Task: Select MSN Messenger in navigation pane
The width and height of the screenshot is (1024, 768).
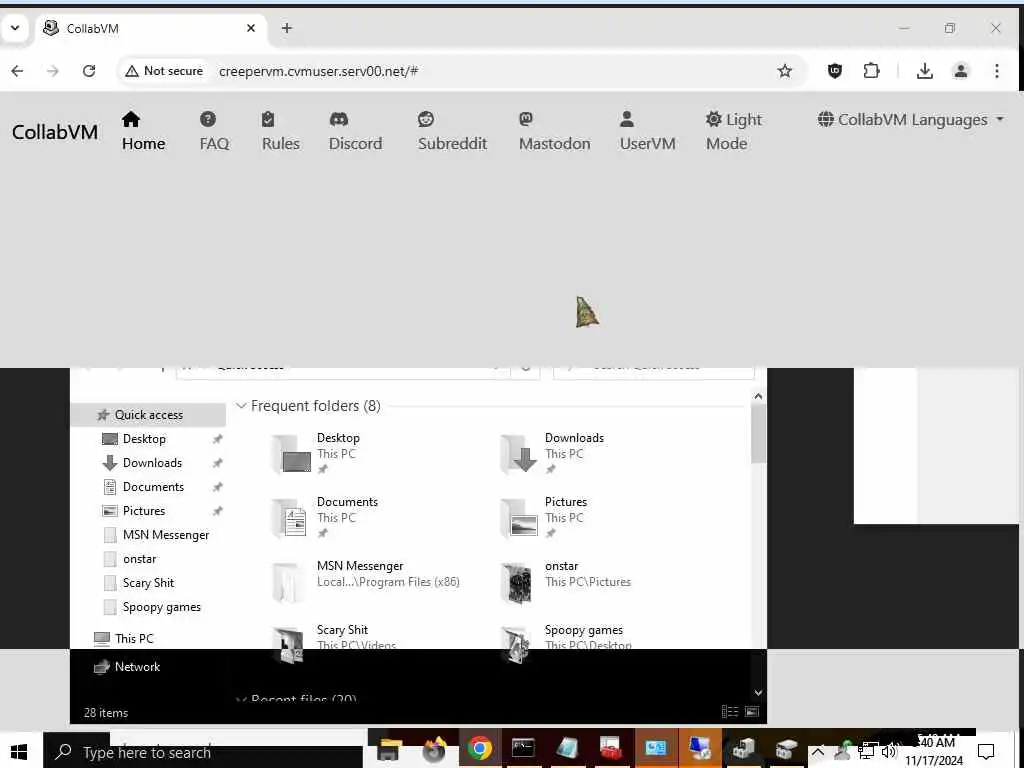Action: click(x=166, y=535)
